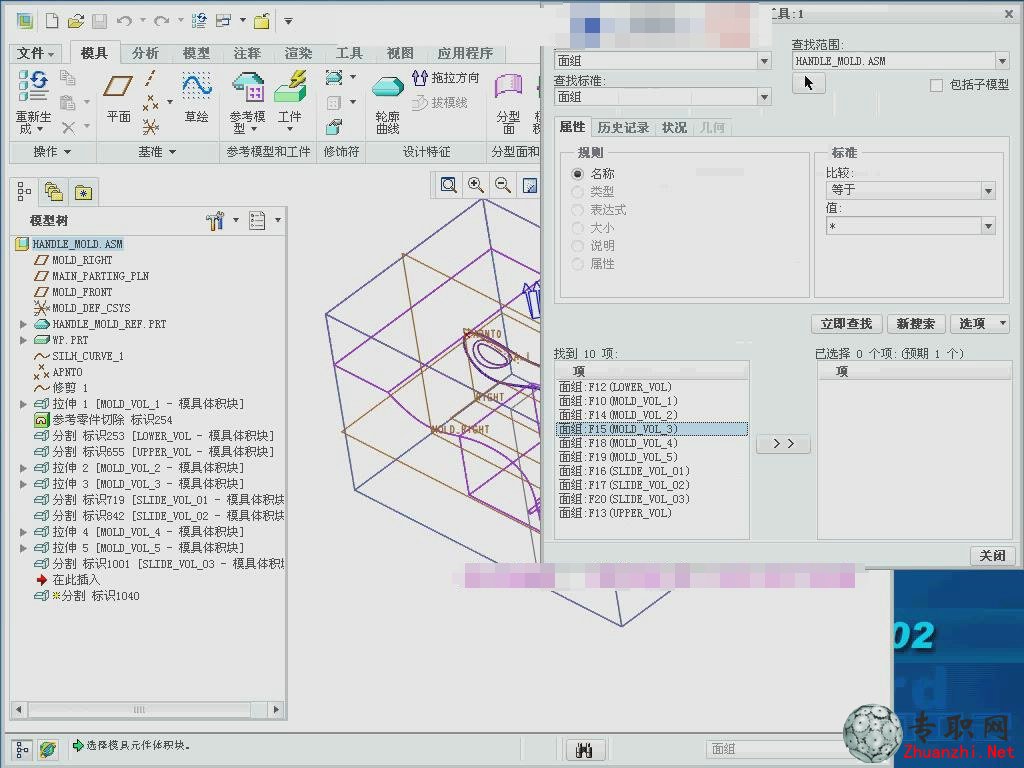Screen dimensions: 1024x768
Task: Click the Save disk icon
Action: pyautogui.click(x=99, y=21)
